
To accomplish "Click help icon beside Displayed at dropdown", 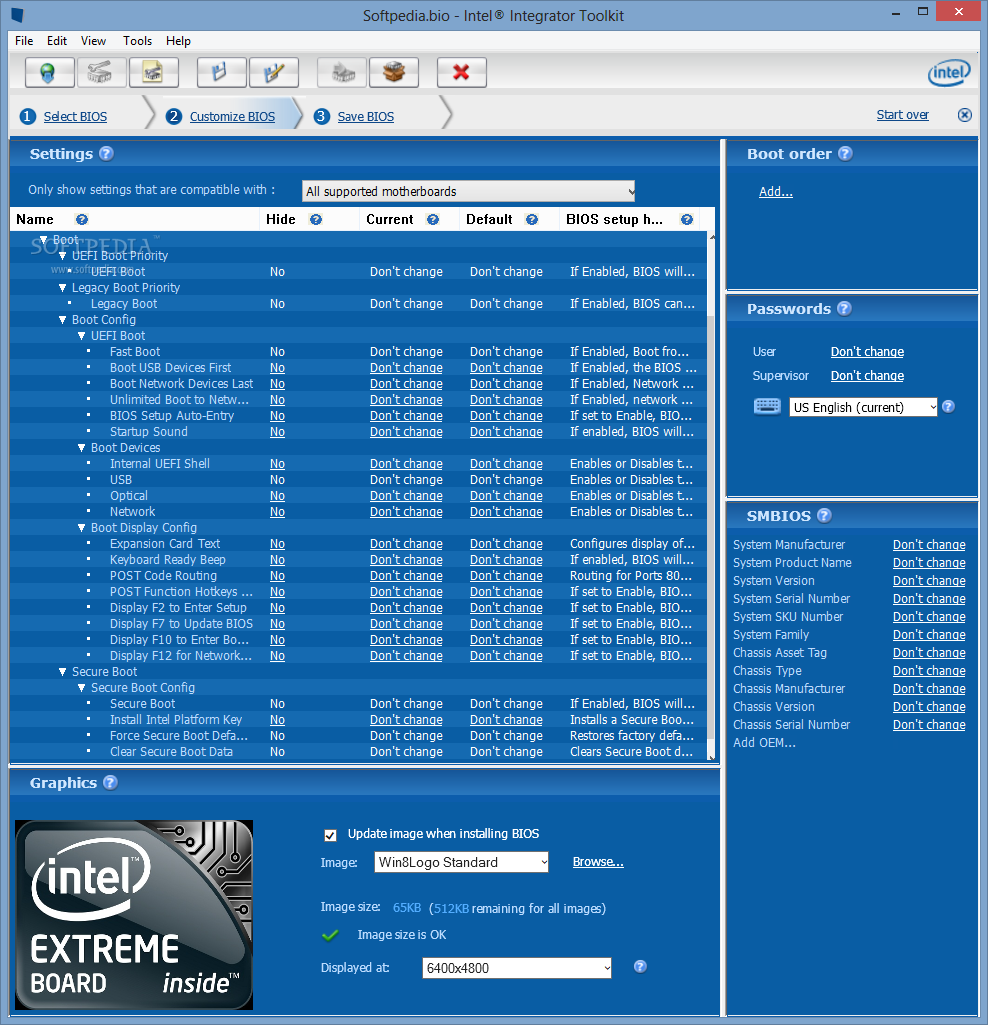I will tap(640, 967).
